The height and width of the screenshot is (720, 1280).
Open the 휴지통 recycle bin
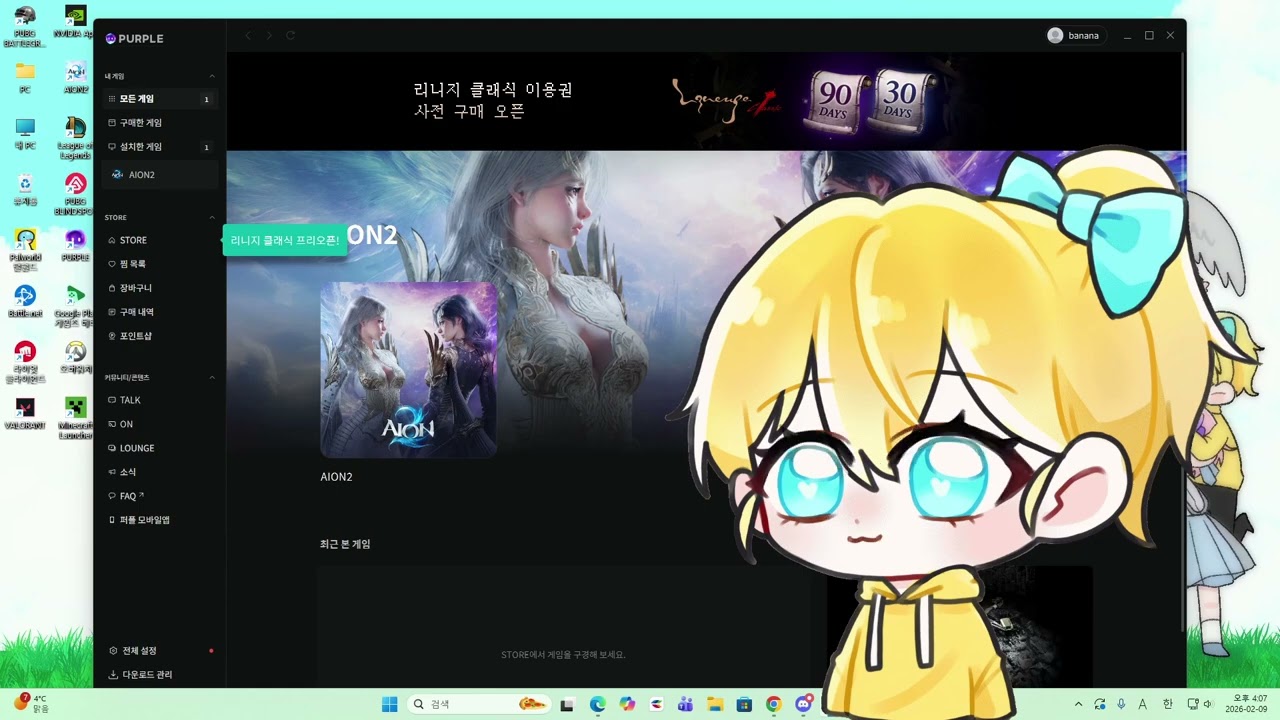click(25, 190)
